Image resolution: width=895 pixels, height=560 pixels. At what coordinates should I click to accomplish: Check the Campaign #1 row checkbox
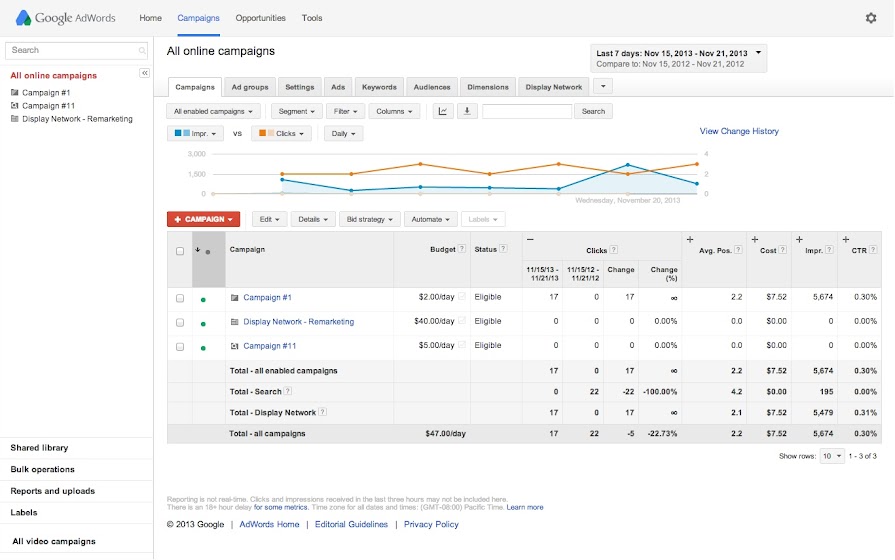point(180,298)
